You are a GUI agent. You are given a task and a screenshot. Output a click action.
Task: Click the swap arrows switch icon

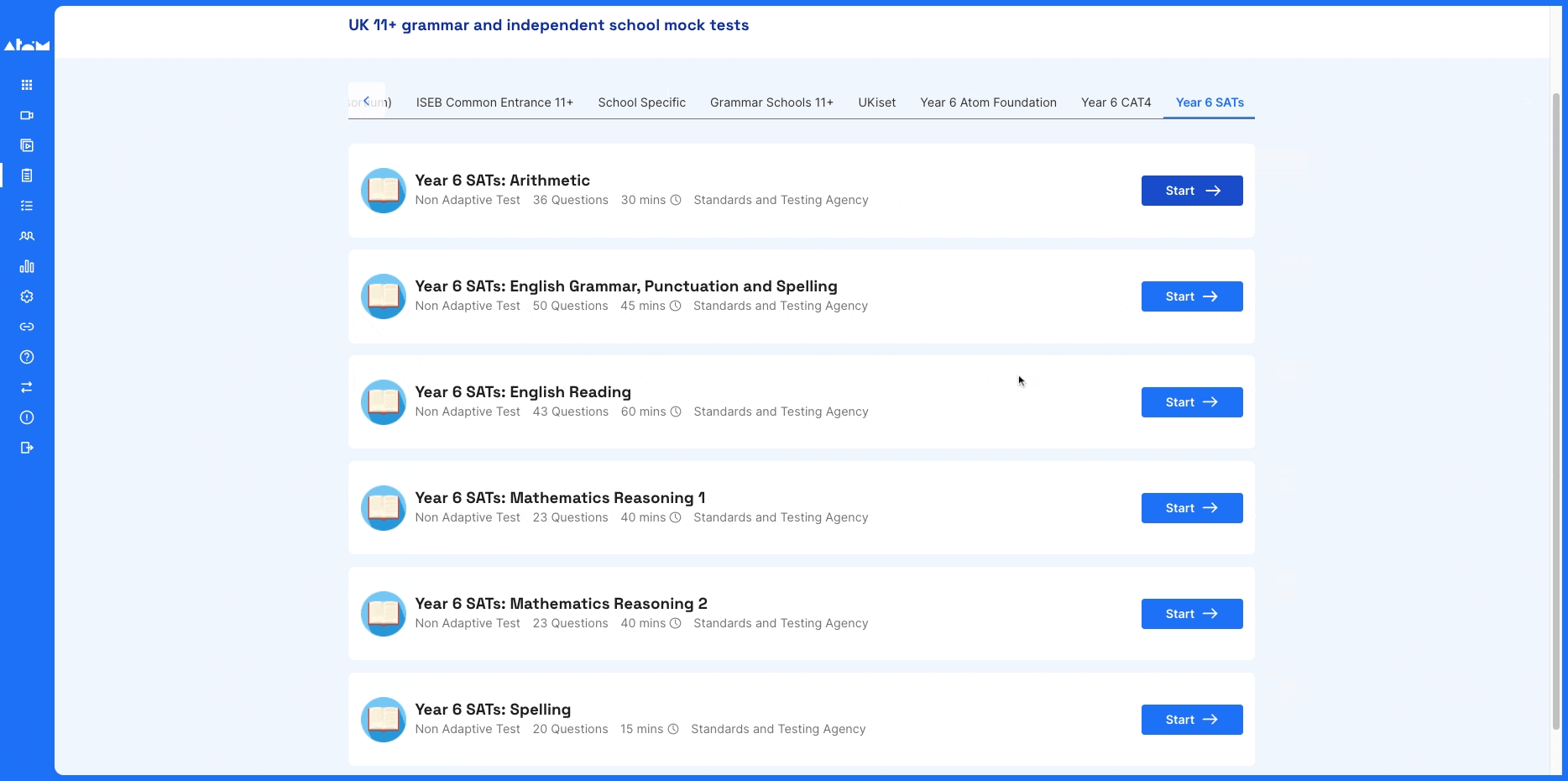(x=27, y=387)
